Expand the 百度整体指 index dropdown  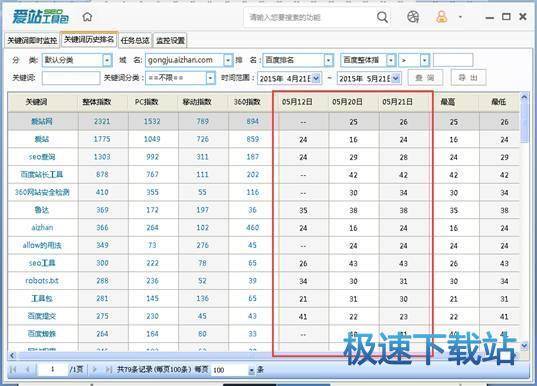391,60
